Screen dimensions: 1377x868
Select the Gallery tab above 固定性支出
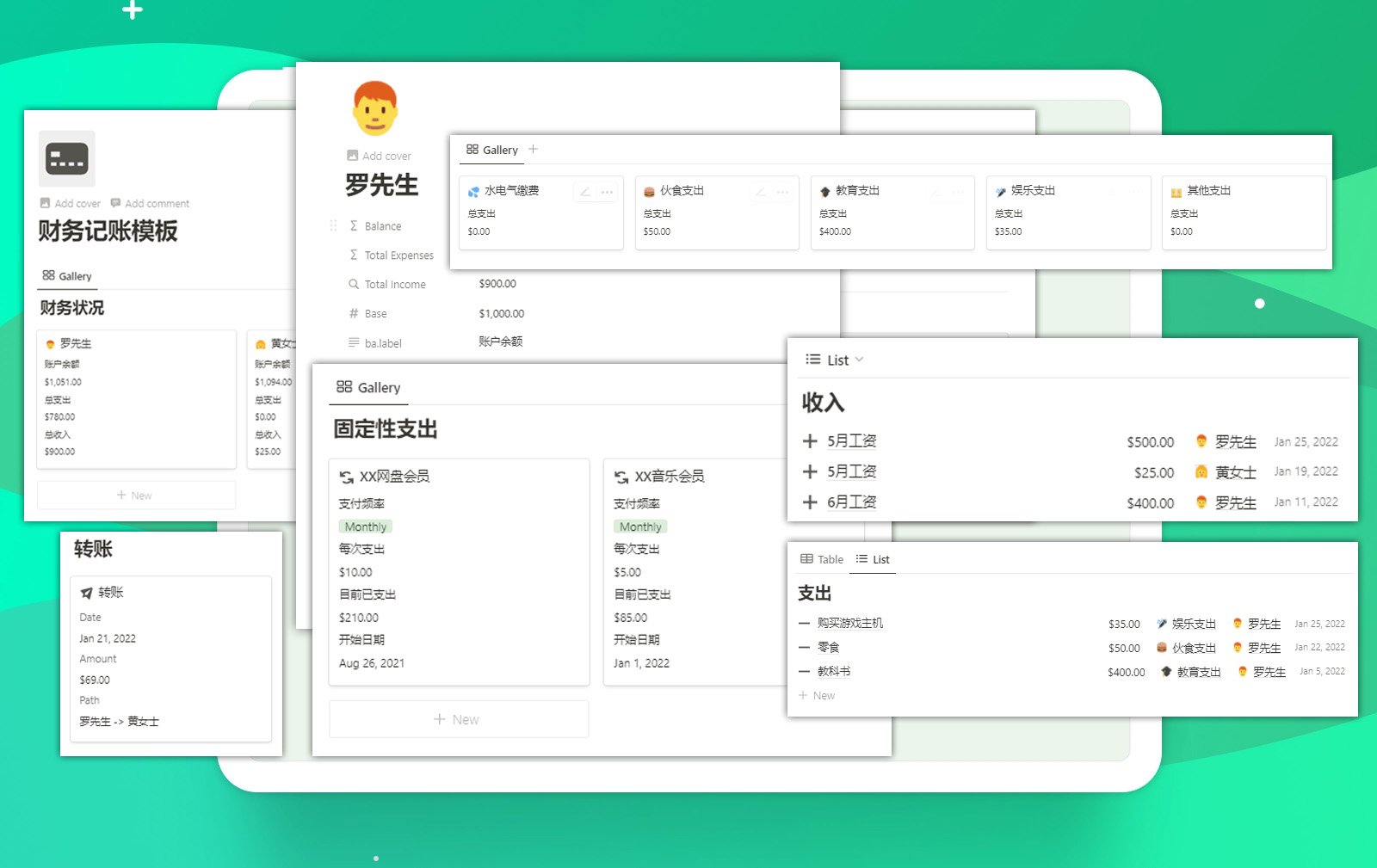pyautogui.click(x=368, y=387)
